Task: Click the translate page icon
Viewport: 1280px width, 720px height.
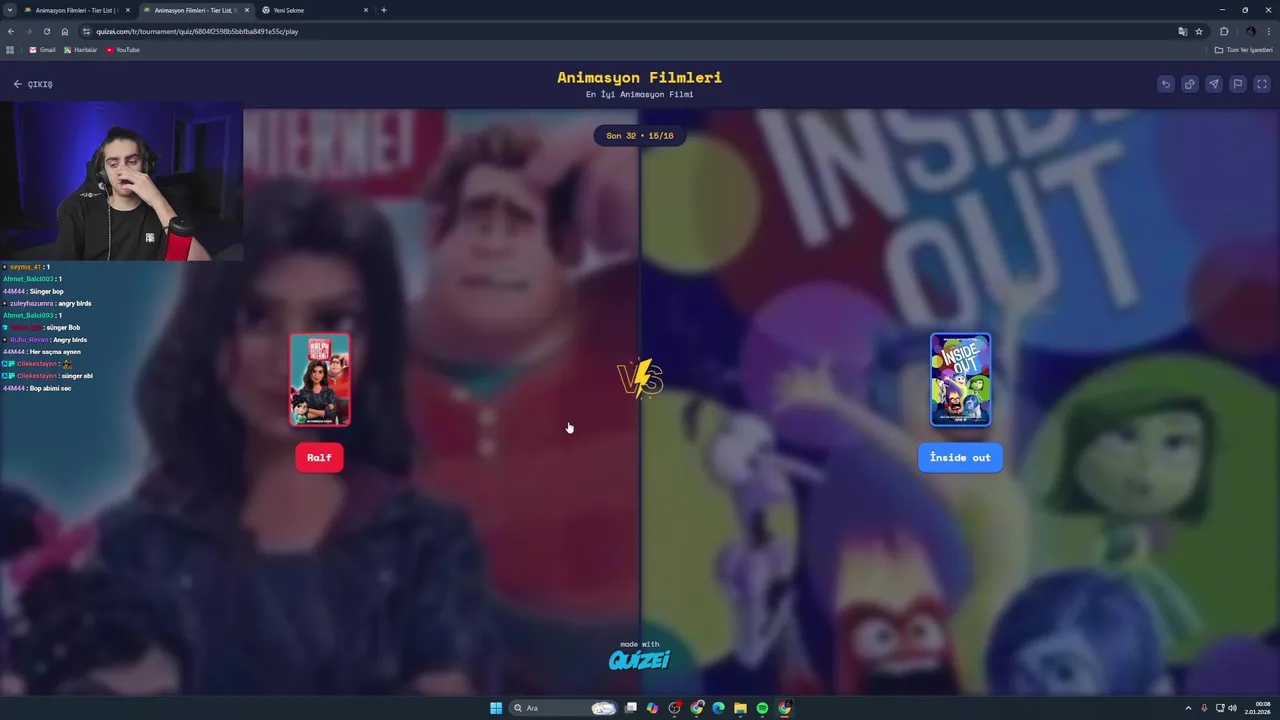Action: point(1183,31)
